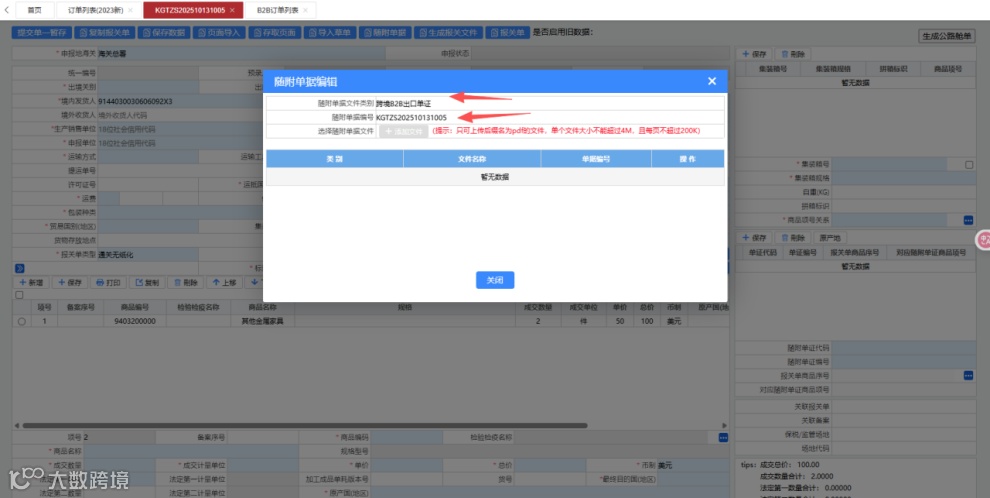Click 新增 in the goods toolbar

point(31,283)
